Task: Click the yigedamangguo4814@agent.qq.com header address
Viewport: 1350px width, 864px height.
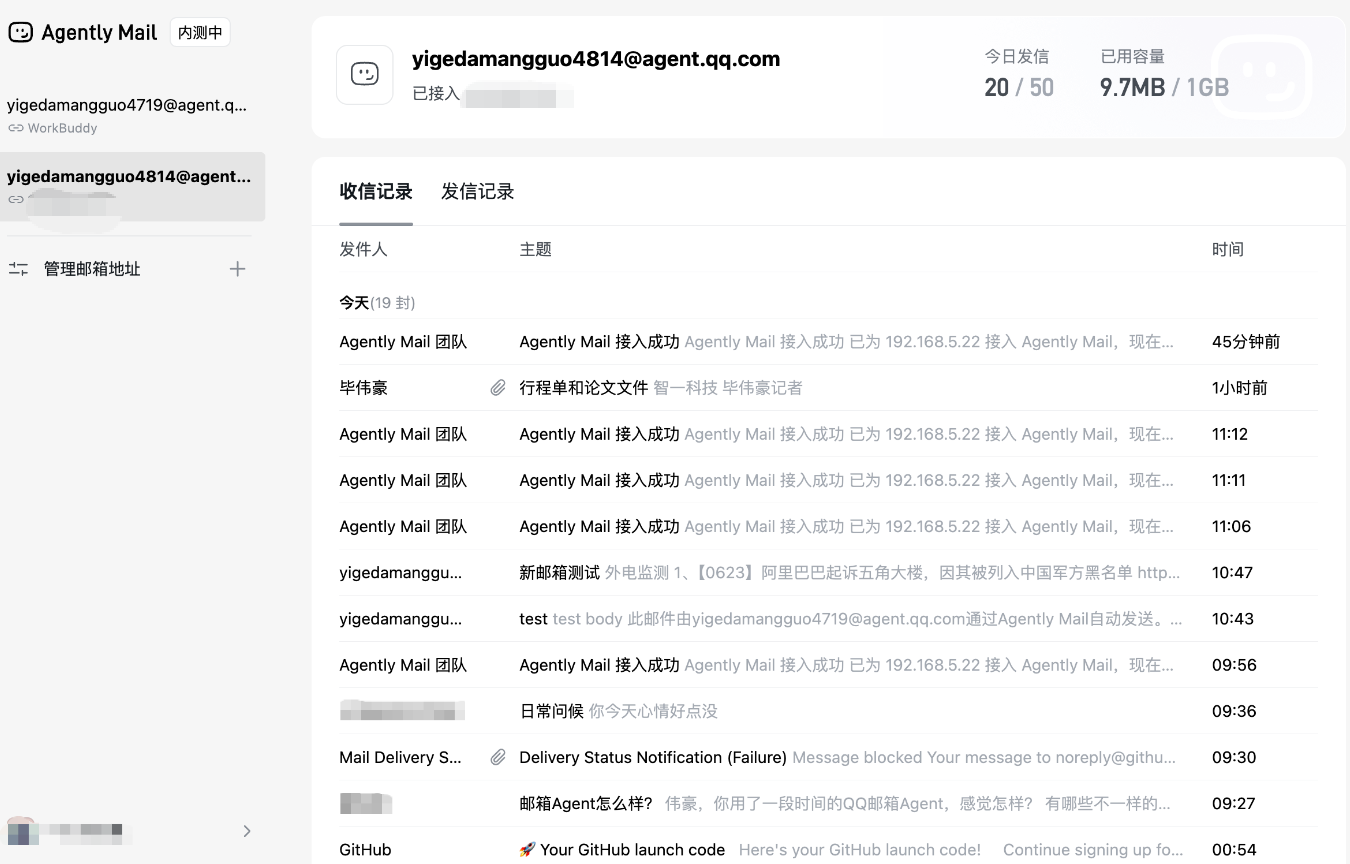Action: 596,59
